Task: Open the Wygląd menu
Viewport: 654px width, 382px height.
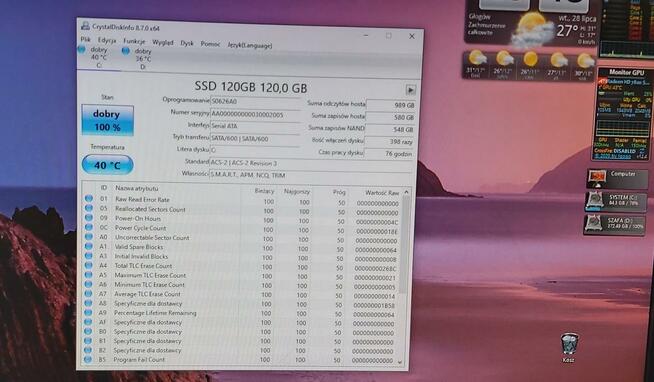Action: [163, 43]
